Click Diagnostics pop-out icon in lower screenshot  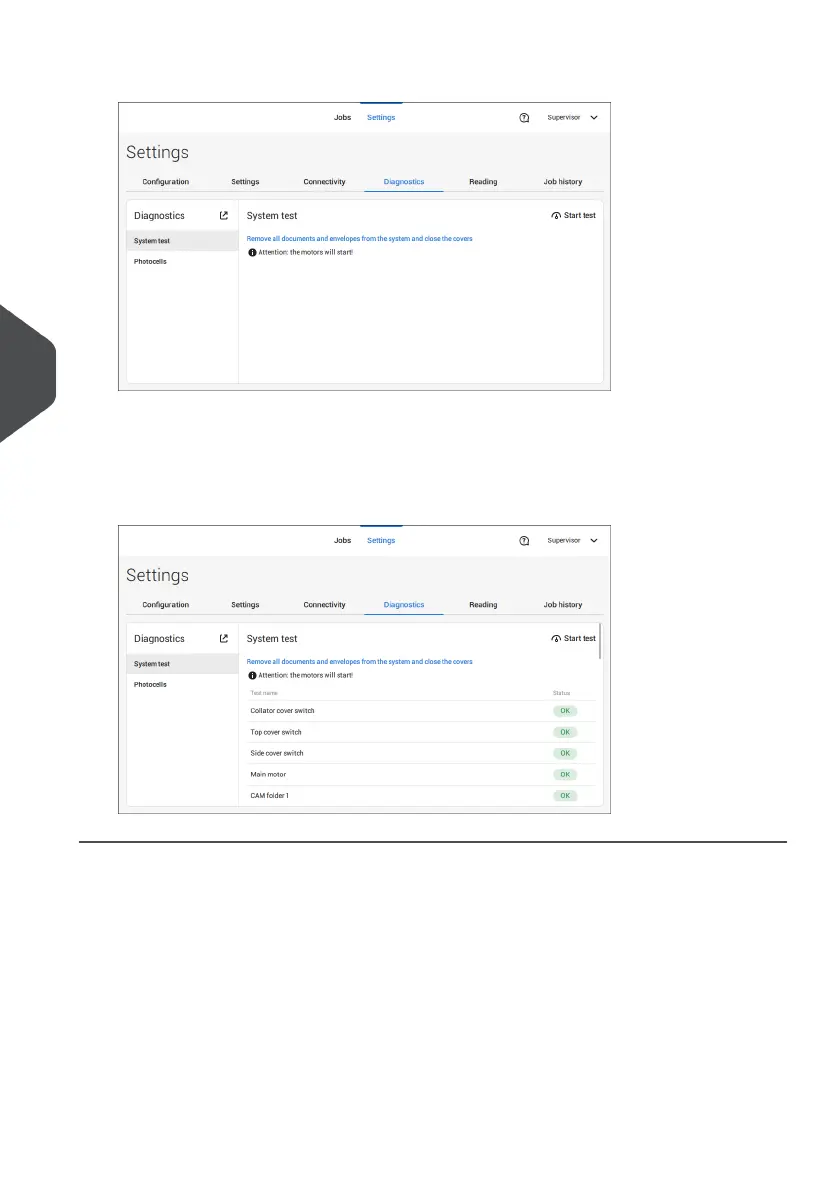pos(223,638)
